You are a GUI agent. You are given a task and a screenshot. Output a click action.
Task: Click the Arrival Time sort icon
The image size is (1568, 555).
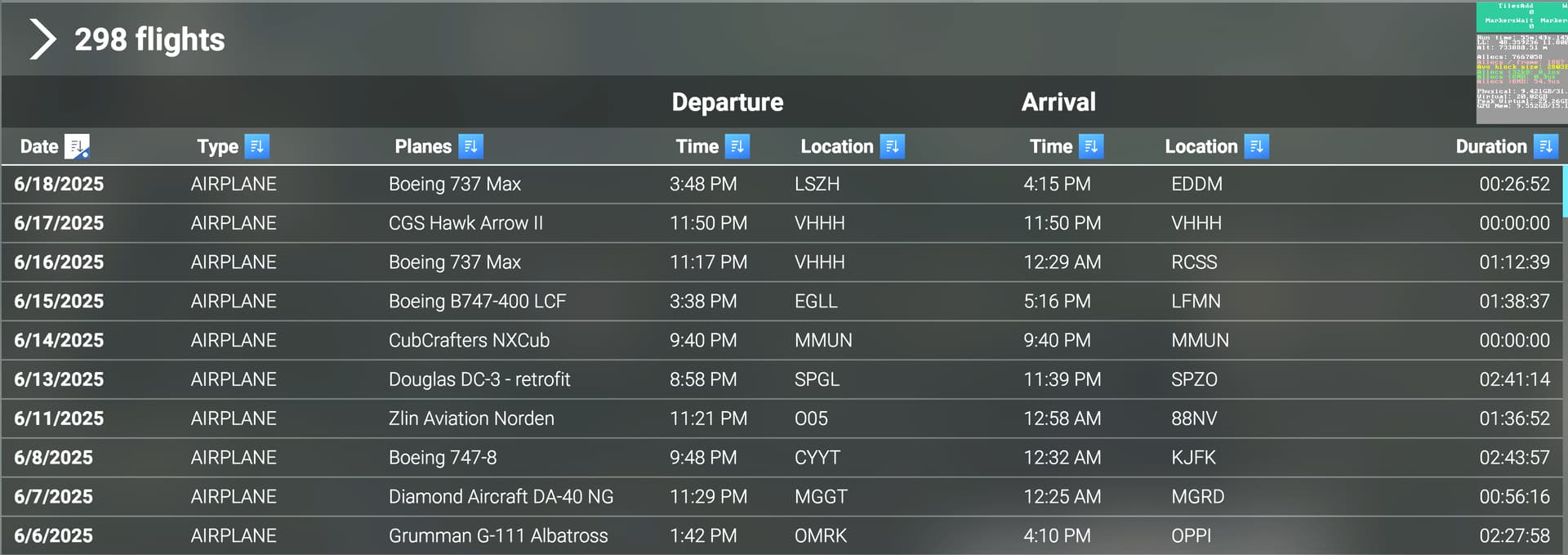pos(1091,146)
